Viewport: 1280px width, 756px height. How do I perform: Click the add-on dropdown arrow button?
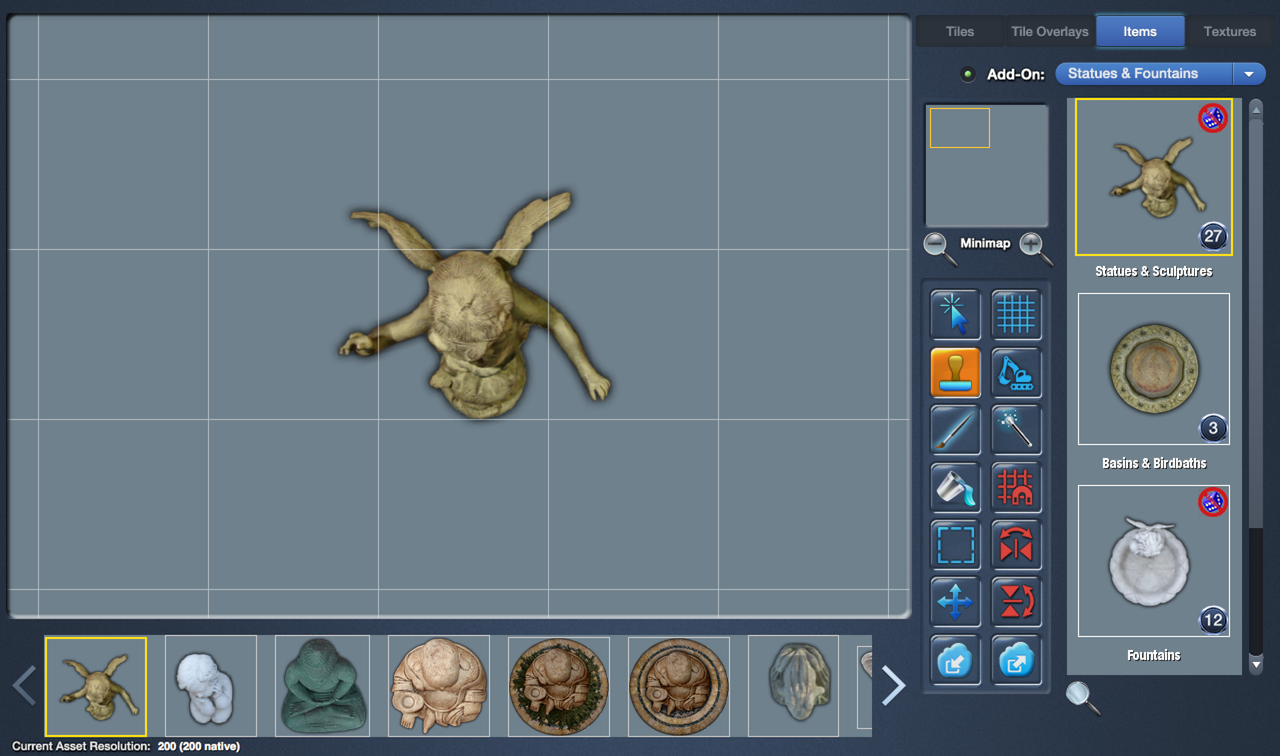1249,73
